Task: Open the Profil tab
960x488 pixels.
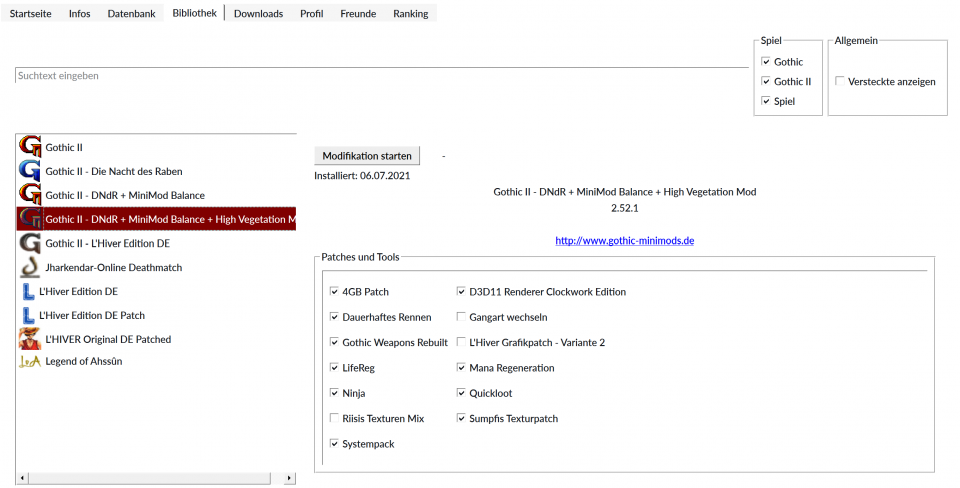Action: [x=312, y=13]
